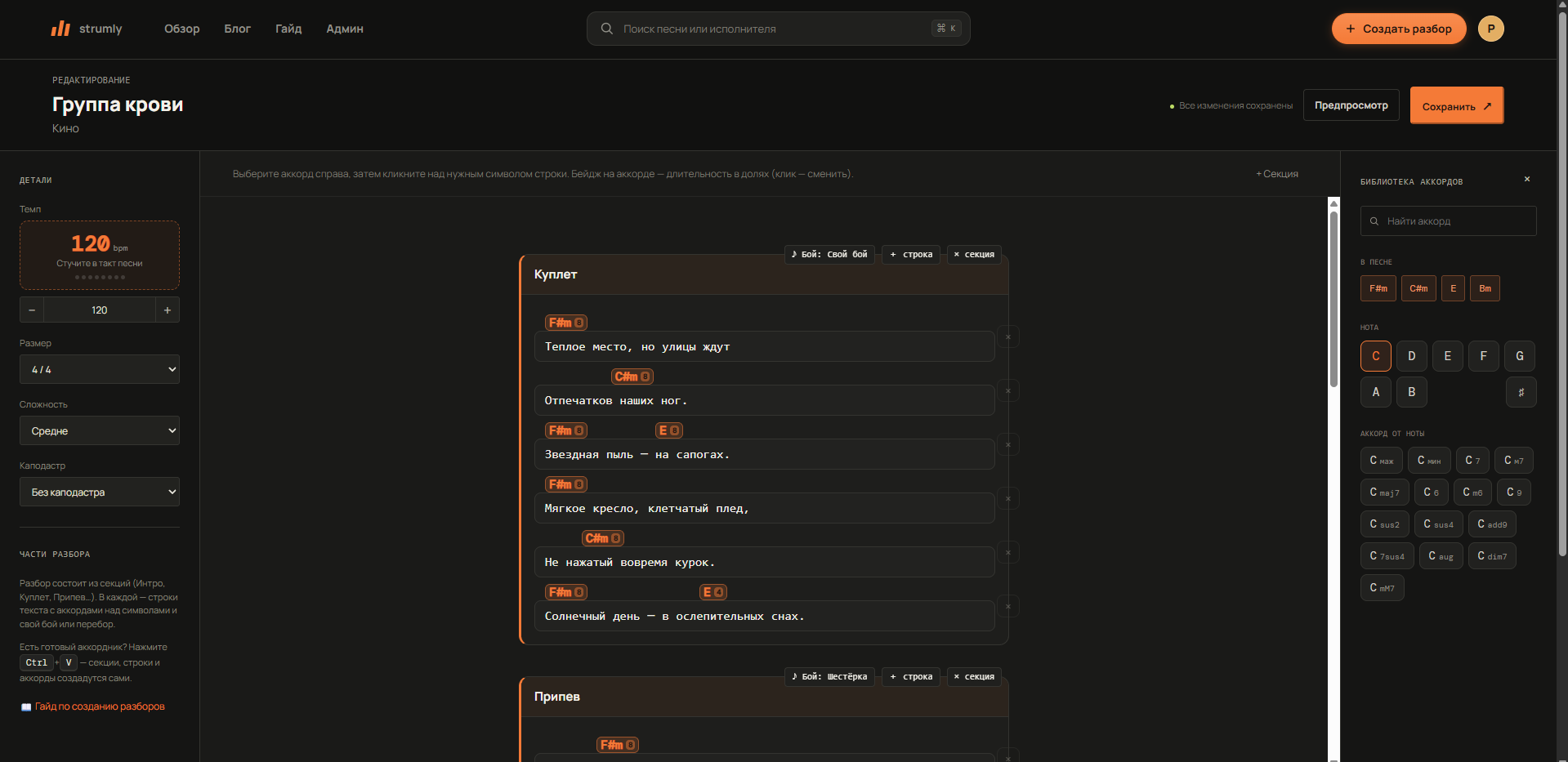Open the 'Админ' nav item

tap(345, 29)
